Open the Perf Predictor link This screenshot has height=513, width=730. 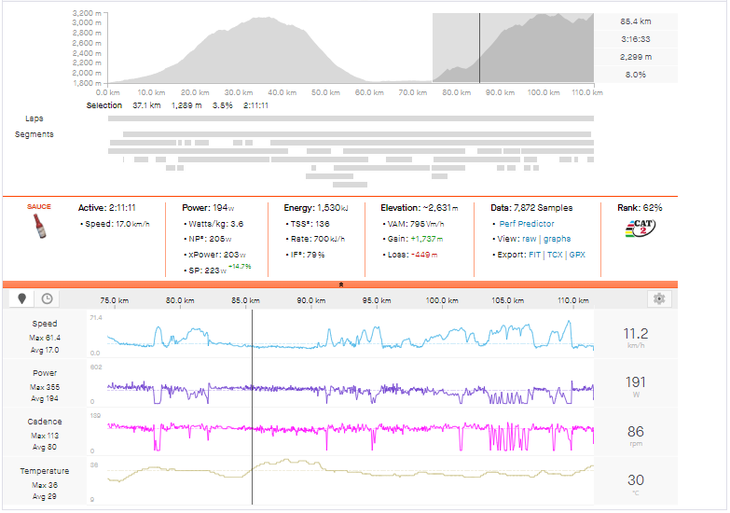coord(527,224)
